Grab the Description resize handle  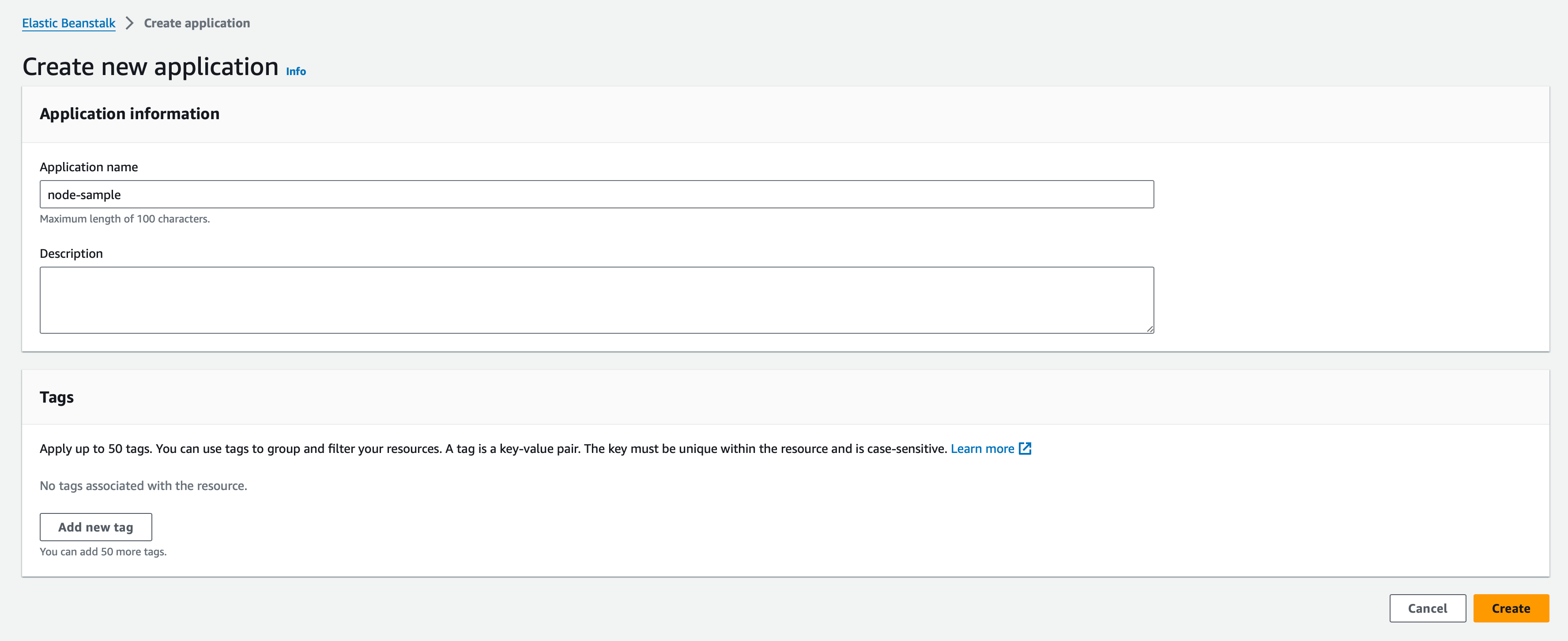(x=1149, y=329)
